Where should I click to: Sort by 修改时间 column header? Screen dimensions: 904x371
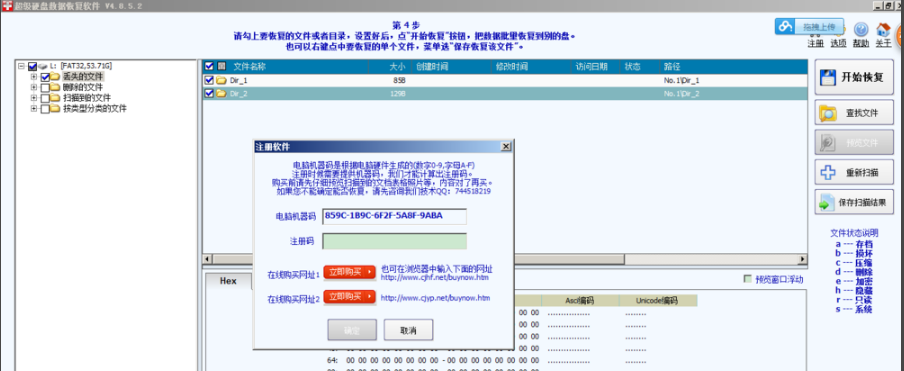(512, 66)
